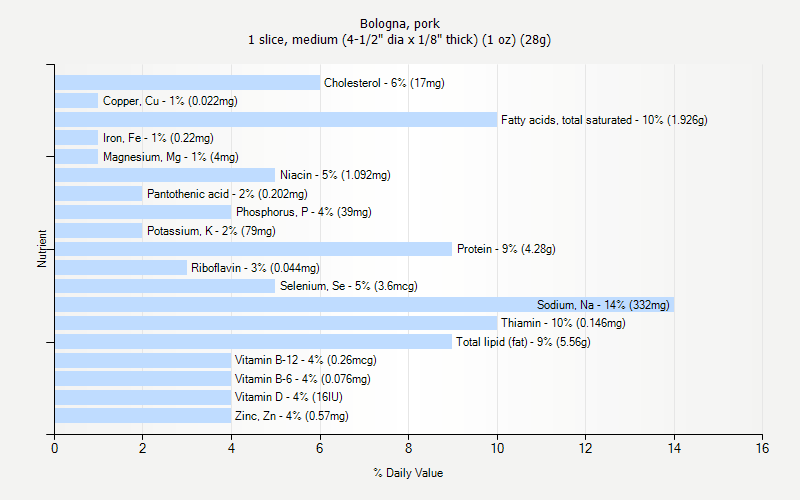Select the Niacin - 5% (1.092mg) label
This screenshot has width=800, height=500.
(335, 175)
